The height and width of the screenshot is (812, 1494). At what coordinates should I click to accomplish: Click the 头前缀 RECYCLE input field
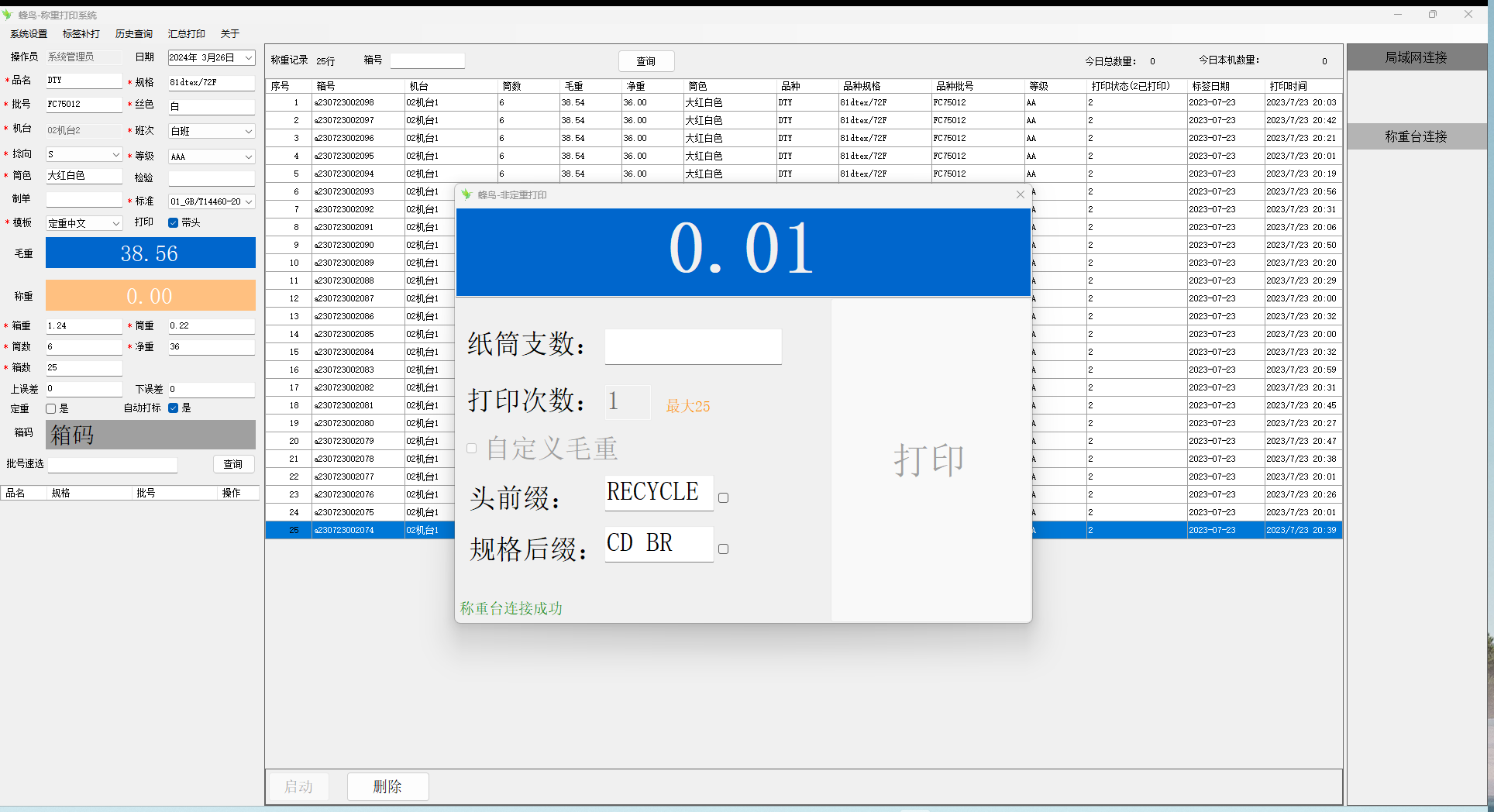point(659,493)
